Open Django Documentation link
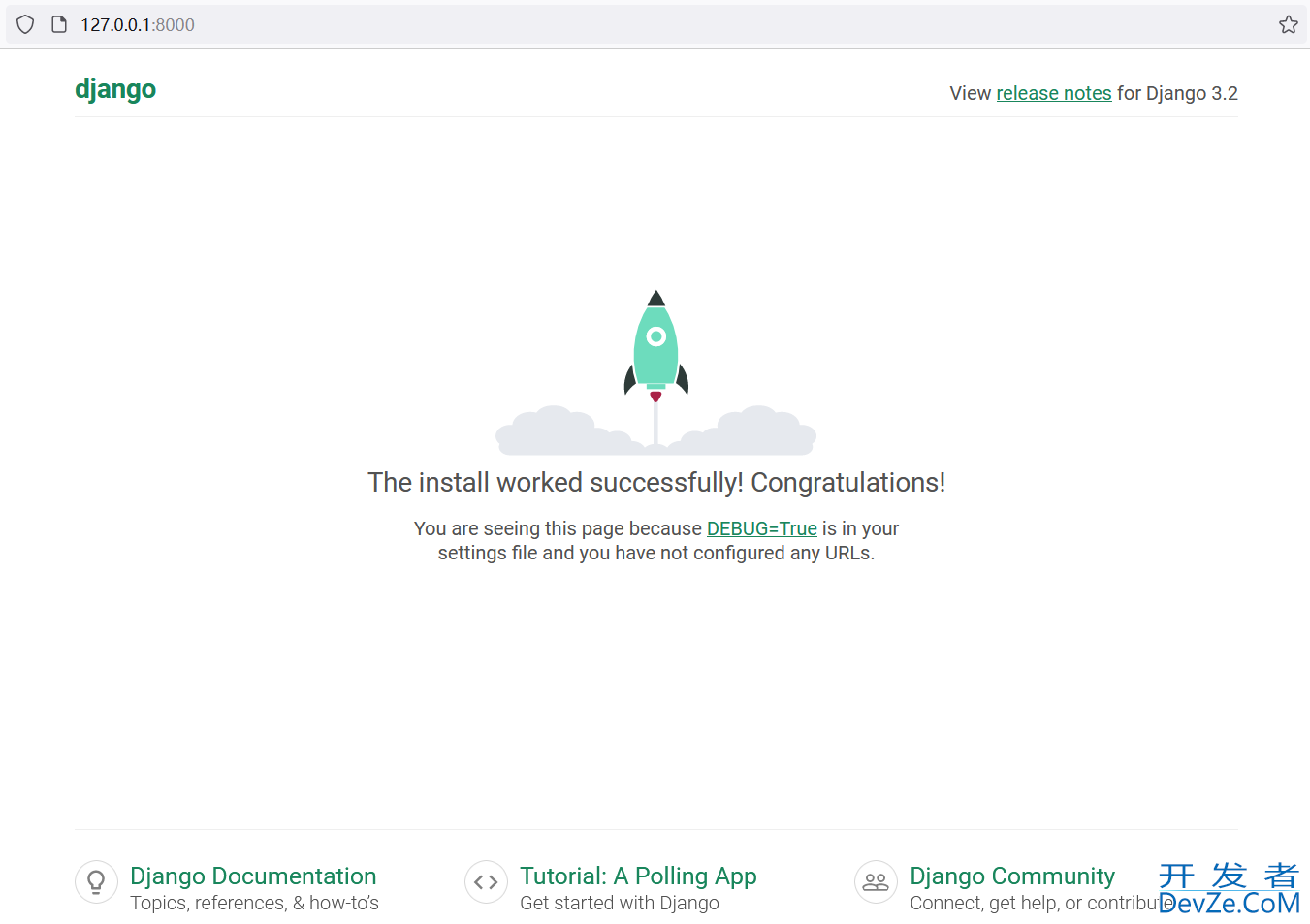Screen dimensions: 1310x924 (253, 876)
